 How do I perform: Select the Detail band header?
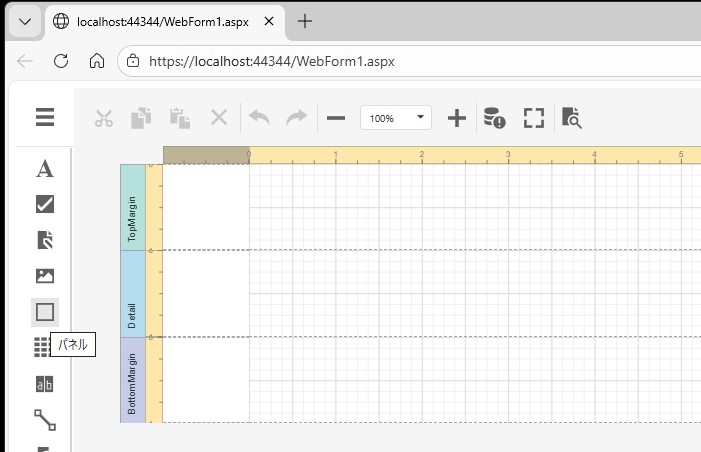(x=132, y=293)
